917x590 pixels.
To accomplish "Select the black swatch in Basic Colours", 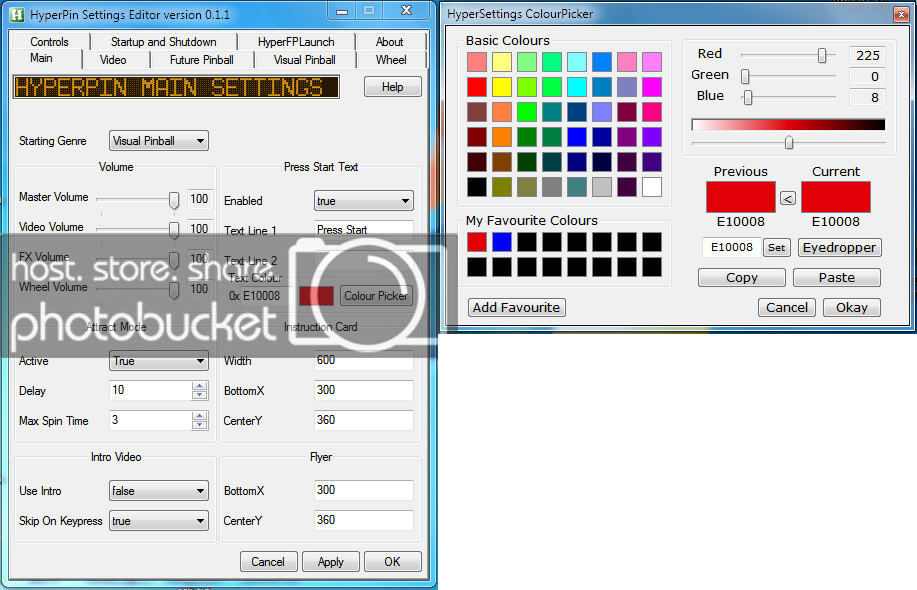I will (477, 187).
